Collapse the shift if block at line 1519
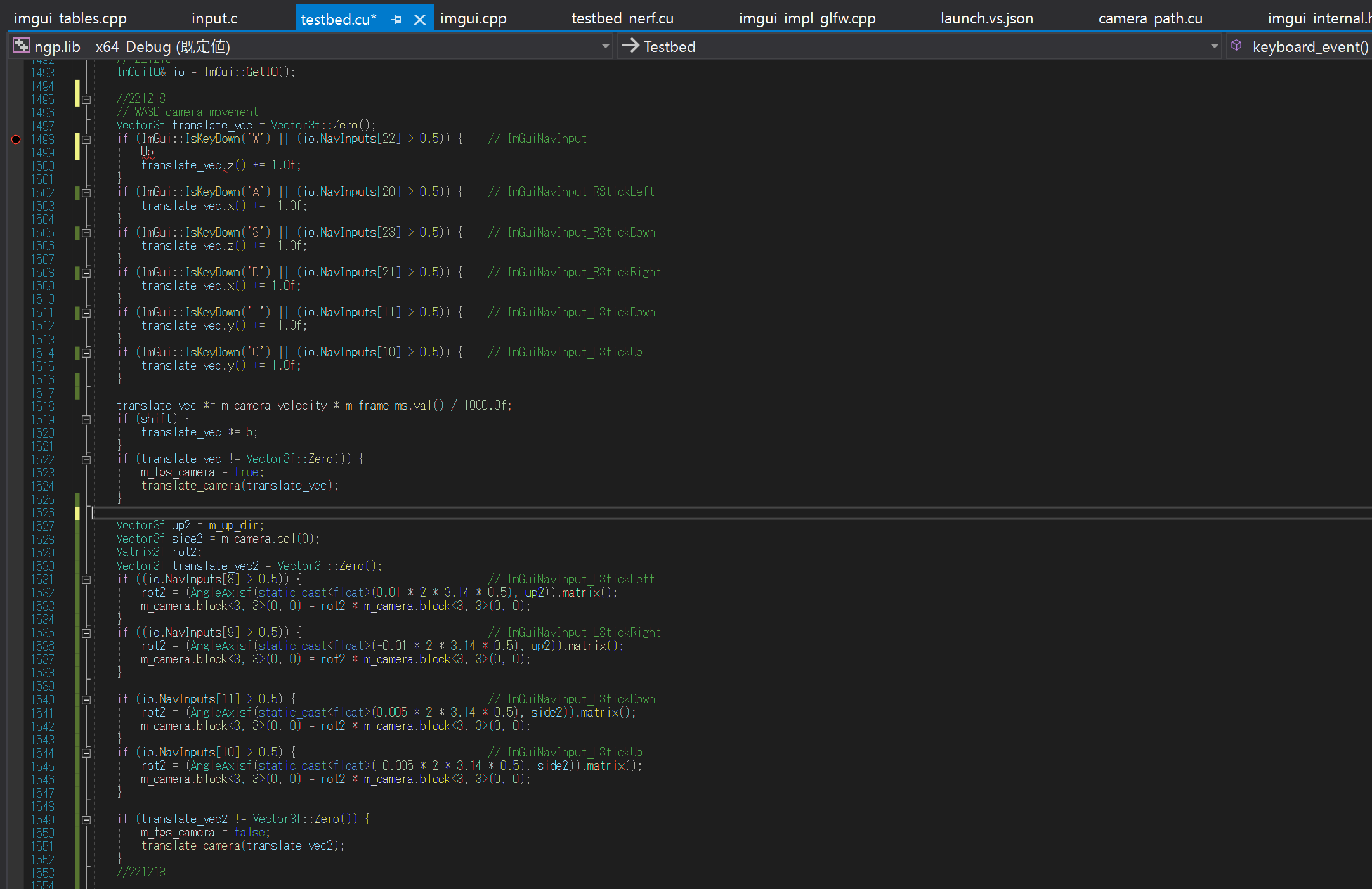 pyautogui.click(x=86, y=419)
